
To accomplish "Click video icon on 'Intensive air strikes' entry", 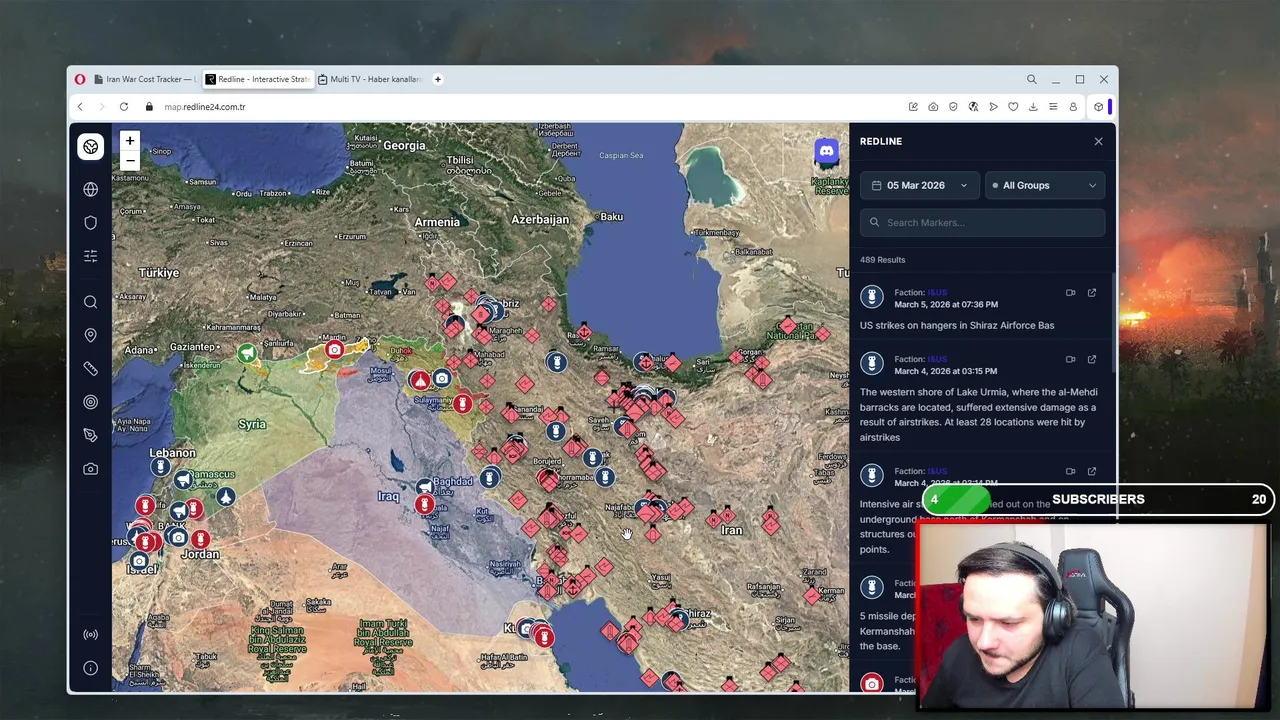I will click(1070, 471).
